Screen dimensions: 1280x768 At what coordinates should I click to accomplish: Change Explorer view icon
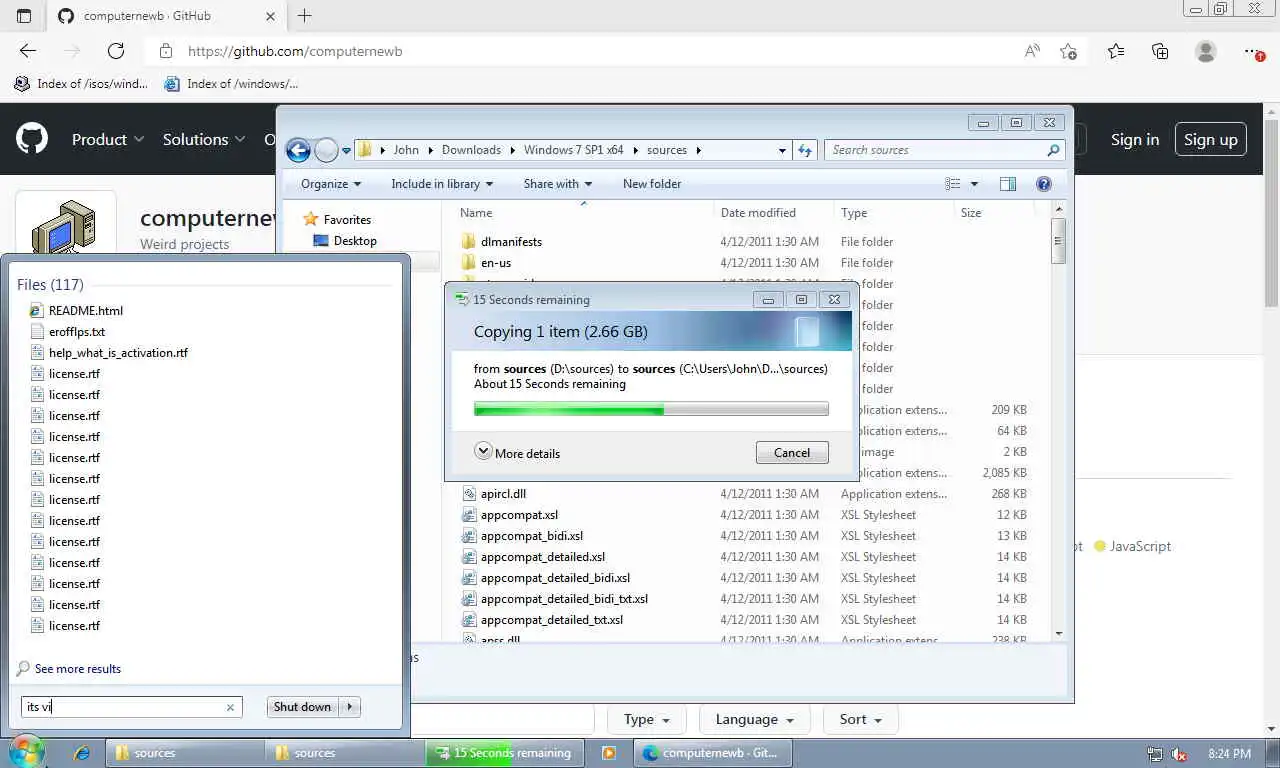[953, 184]
